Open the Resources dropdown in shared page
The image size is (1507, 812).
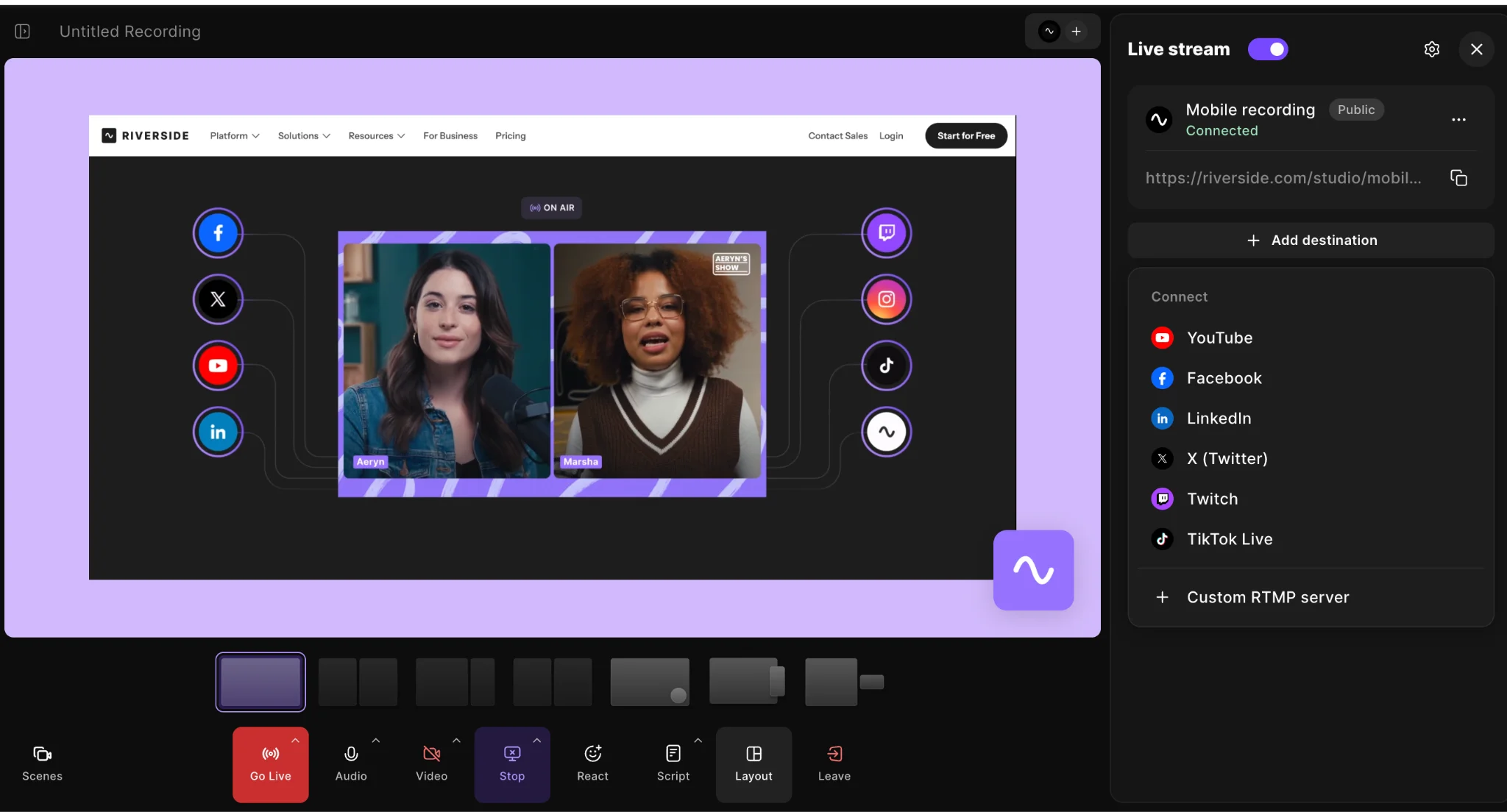click(x=377, y=136)
